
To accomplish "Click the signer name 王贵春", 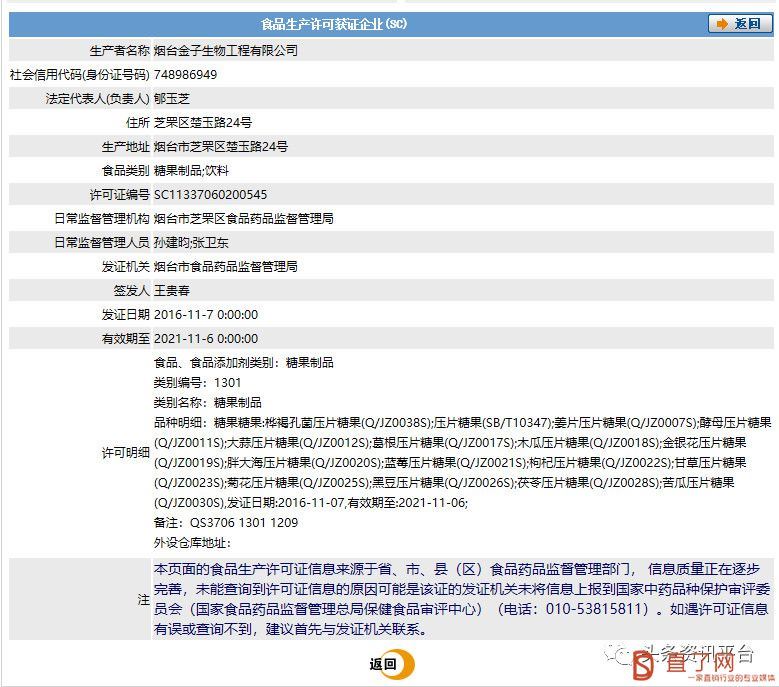I will pyautogui.click(x=171, y=290).
